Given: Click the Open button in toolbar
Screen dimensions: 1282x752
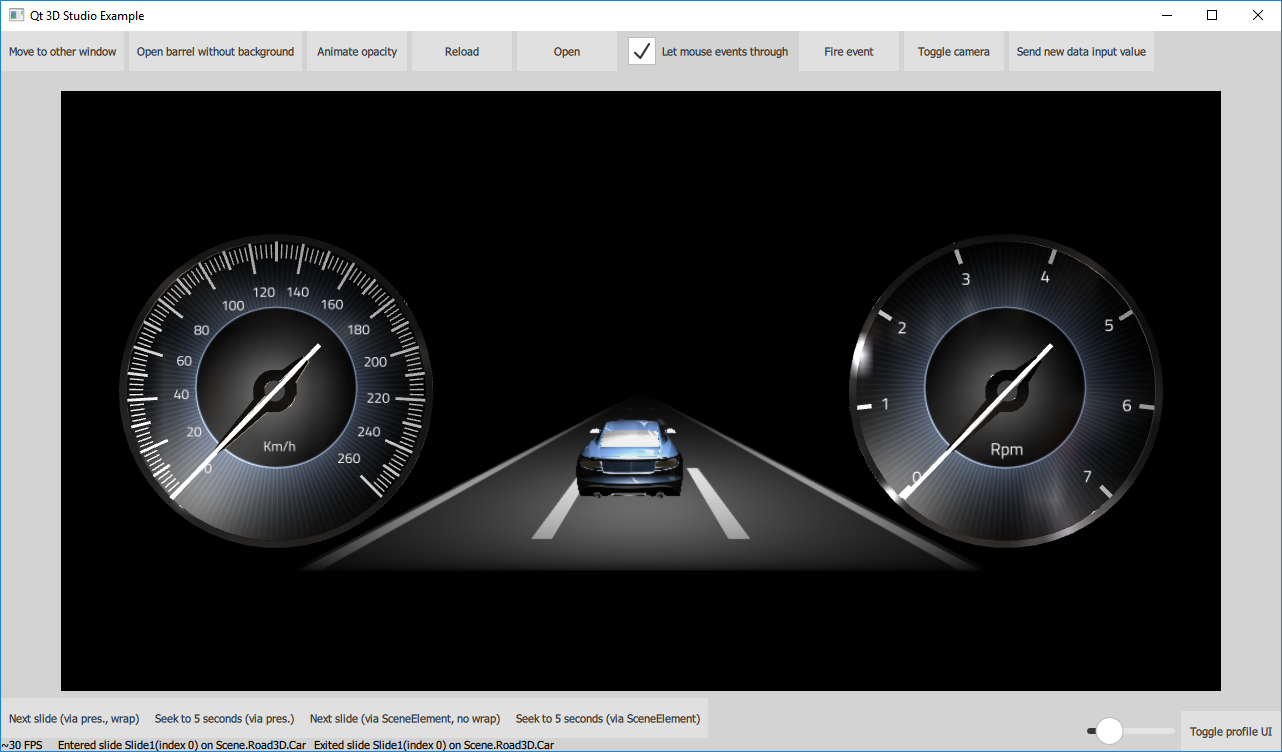Looking at the screenshot, I should [x=567, y=52].
